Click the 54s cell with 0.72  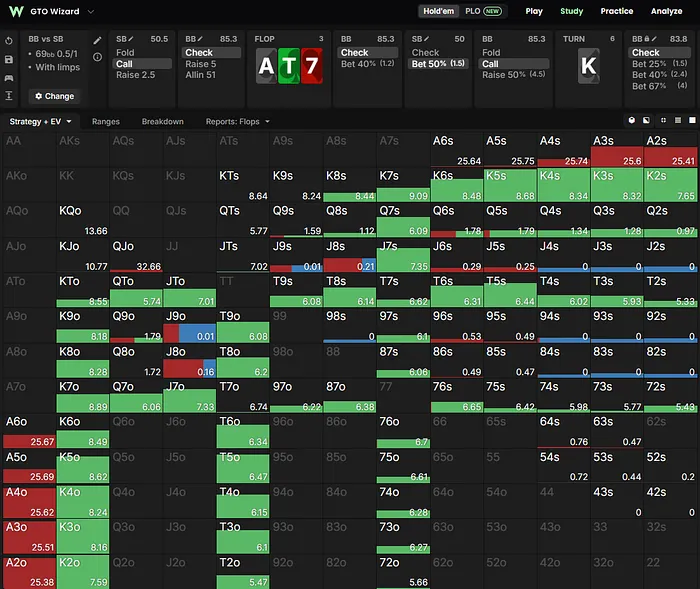[x=563, y=466]
